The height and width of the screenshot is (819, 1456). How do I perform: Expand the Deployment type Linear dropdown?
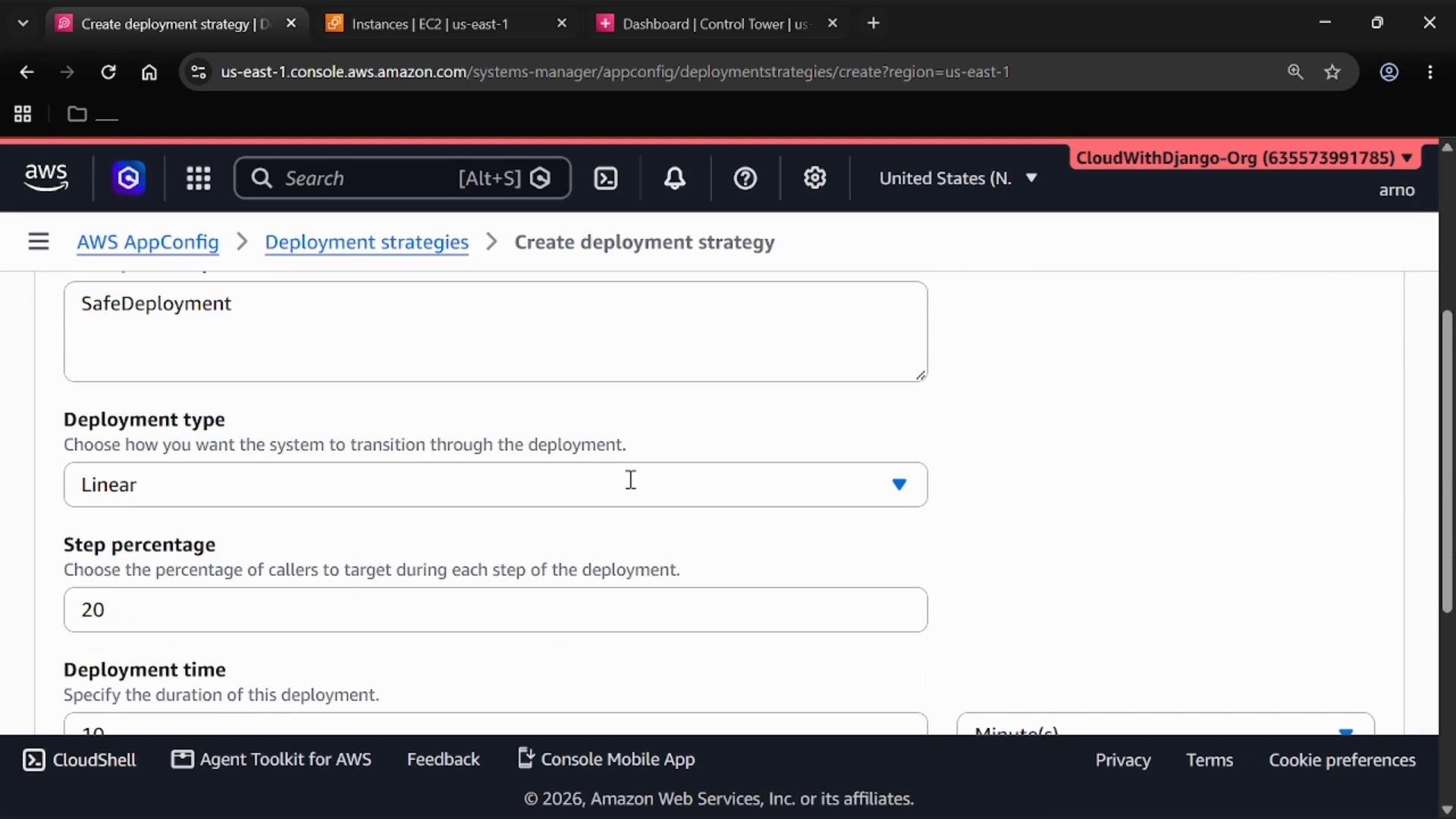(x=495, y=485)
